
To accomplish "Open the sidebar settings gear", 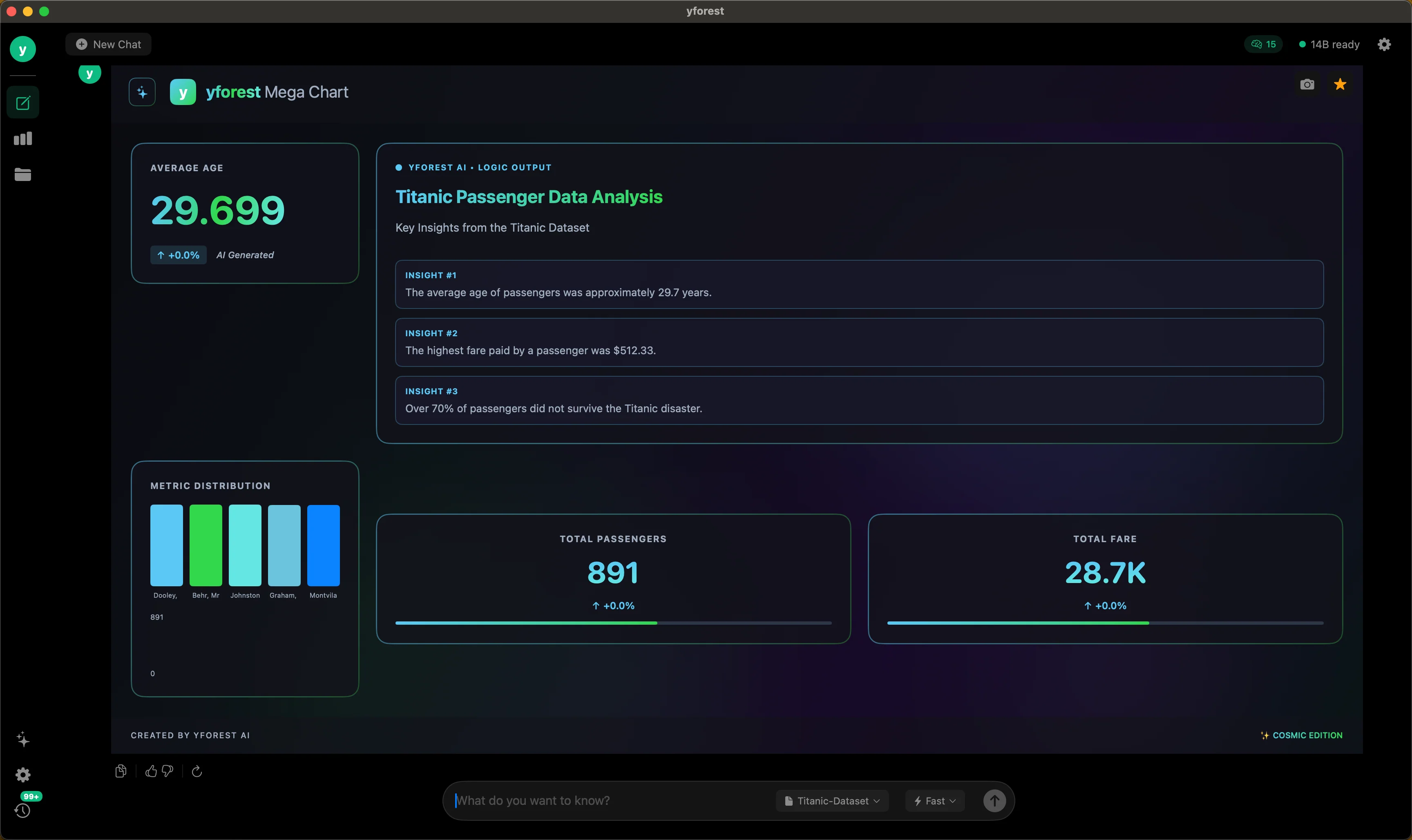I will tap(22, 774).
